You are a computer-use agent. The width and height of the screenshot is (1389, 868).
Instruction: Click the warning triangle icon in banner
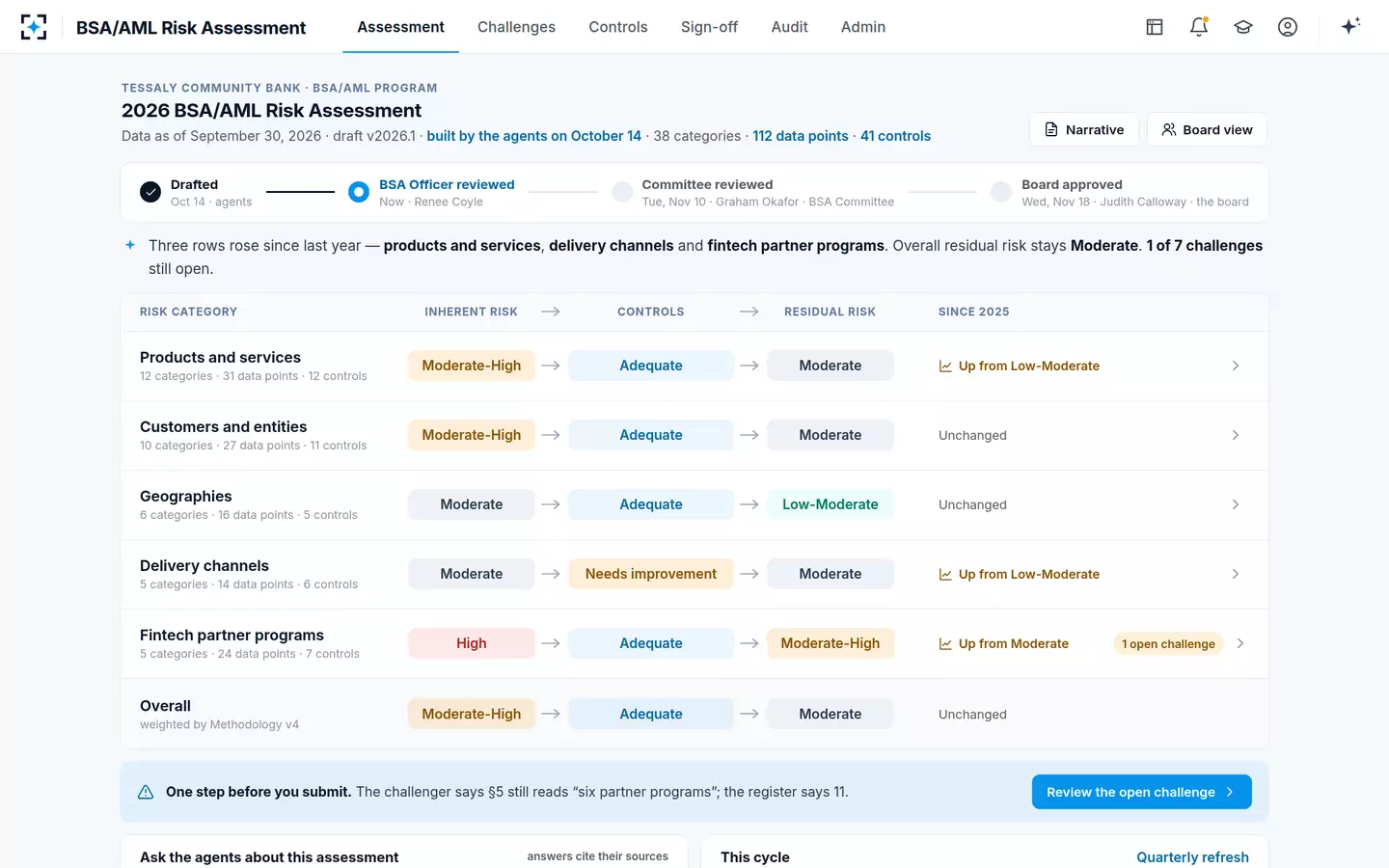click(x=146, y=792)
